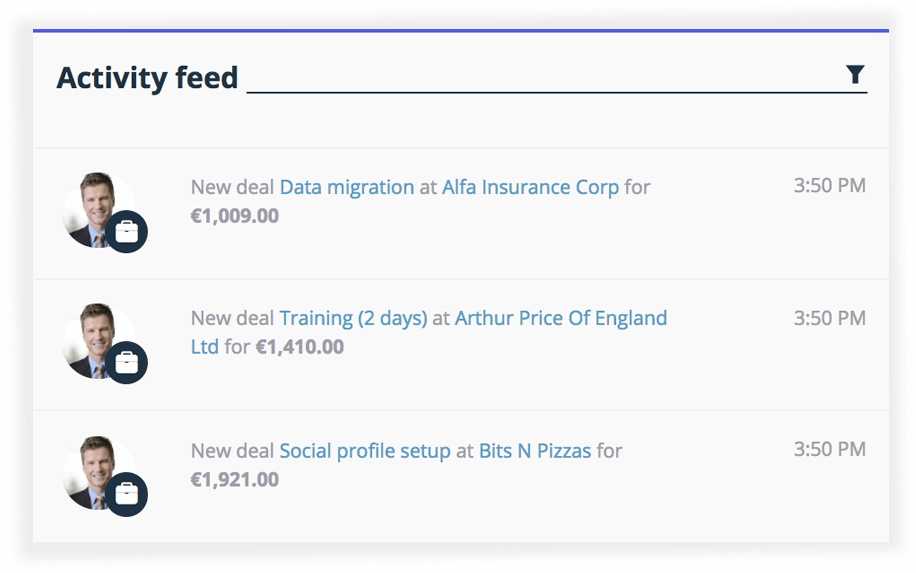Click the €1,921.00 deal amount
Viewport: 916px width, 573px height.
click(235, 480)
